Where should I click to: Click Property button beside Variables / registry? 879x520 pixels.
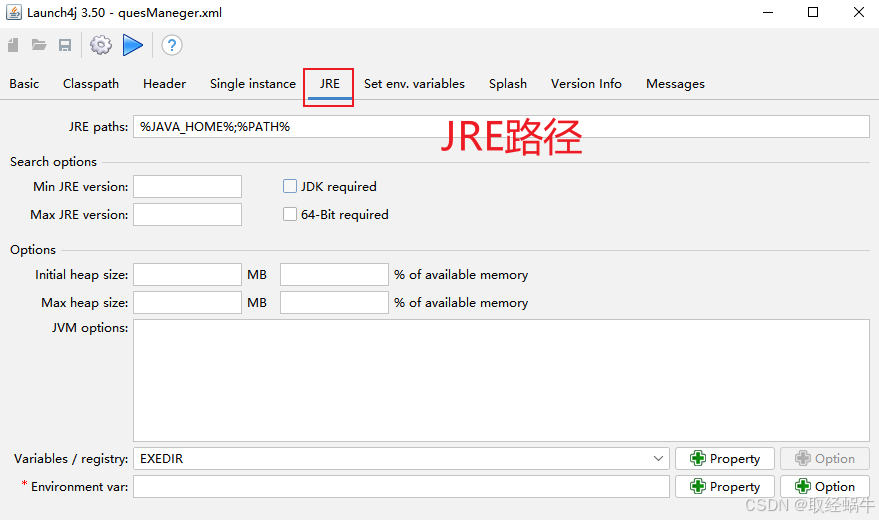pyautogui.click(x=725, y=458)
